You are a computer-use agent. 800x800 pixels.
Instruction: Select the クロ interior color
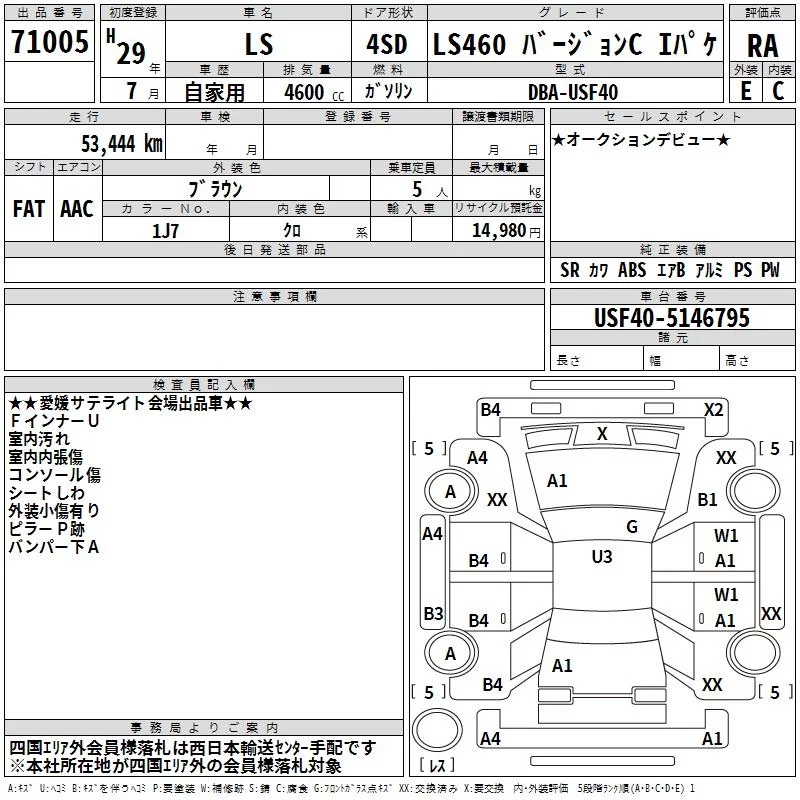pyautogui.click(x=292, y=230)
